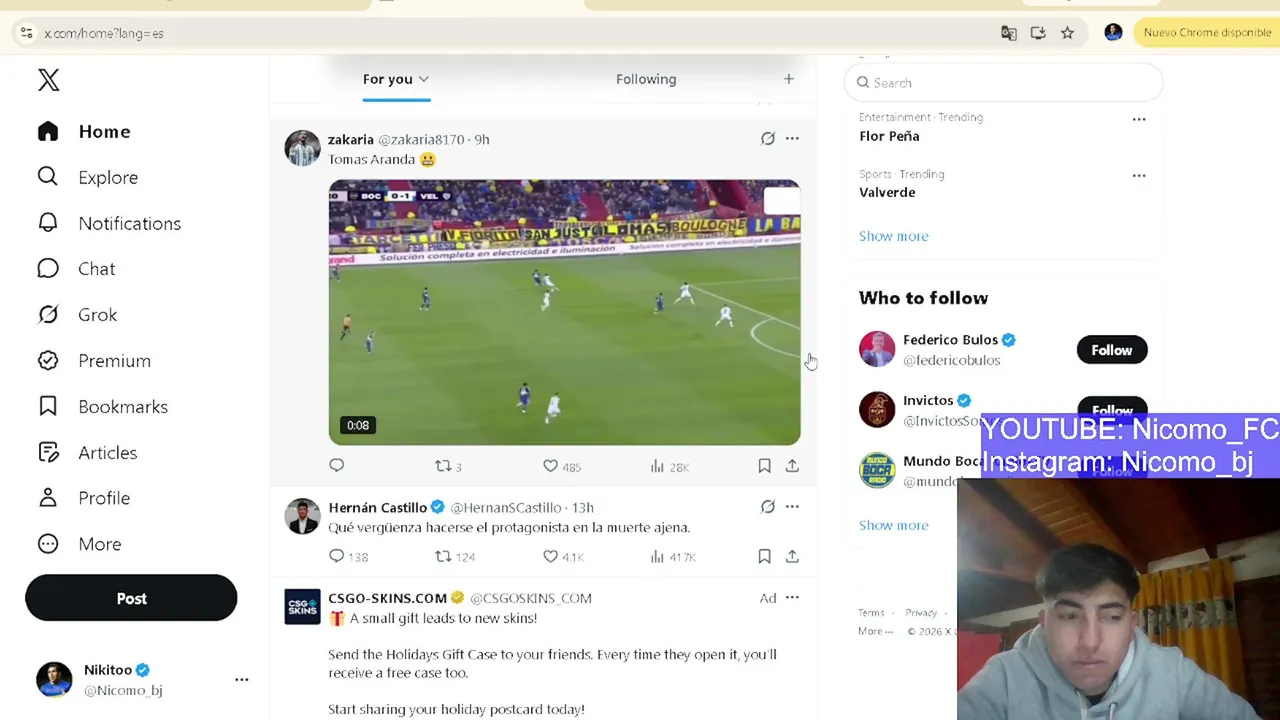The width and height of the screenshot is (1280, 720).
Task: Reply to Hernán Castillo's post
Action: (x=348, y=556)
